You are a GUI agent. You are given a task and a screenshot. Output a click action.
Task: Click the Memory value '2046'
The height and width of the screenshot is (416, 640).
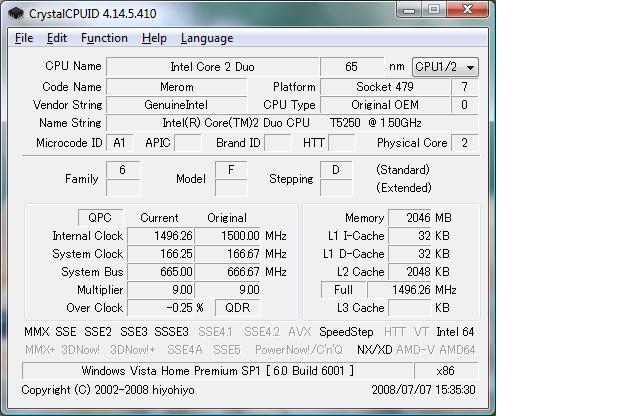pos(410,218)
